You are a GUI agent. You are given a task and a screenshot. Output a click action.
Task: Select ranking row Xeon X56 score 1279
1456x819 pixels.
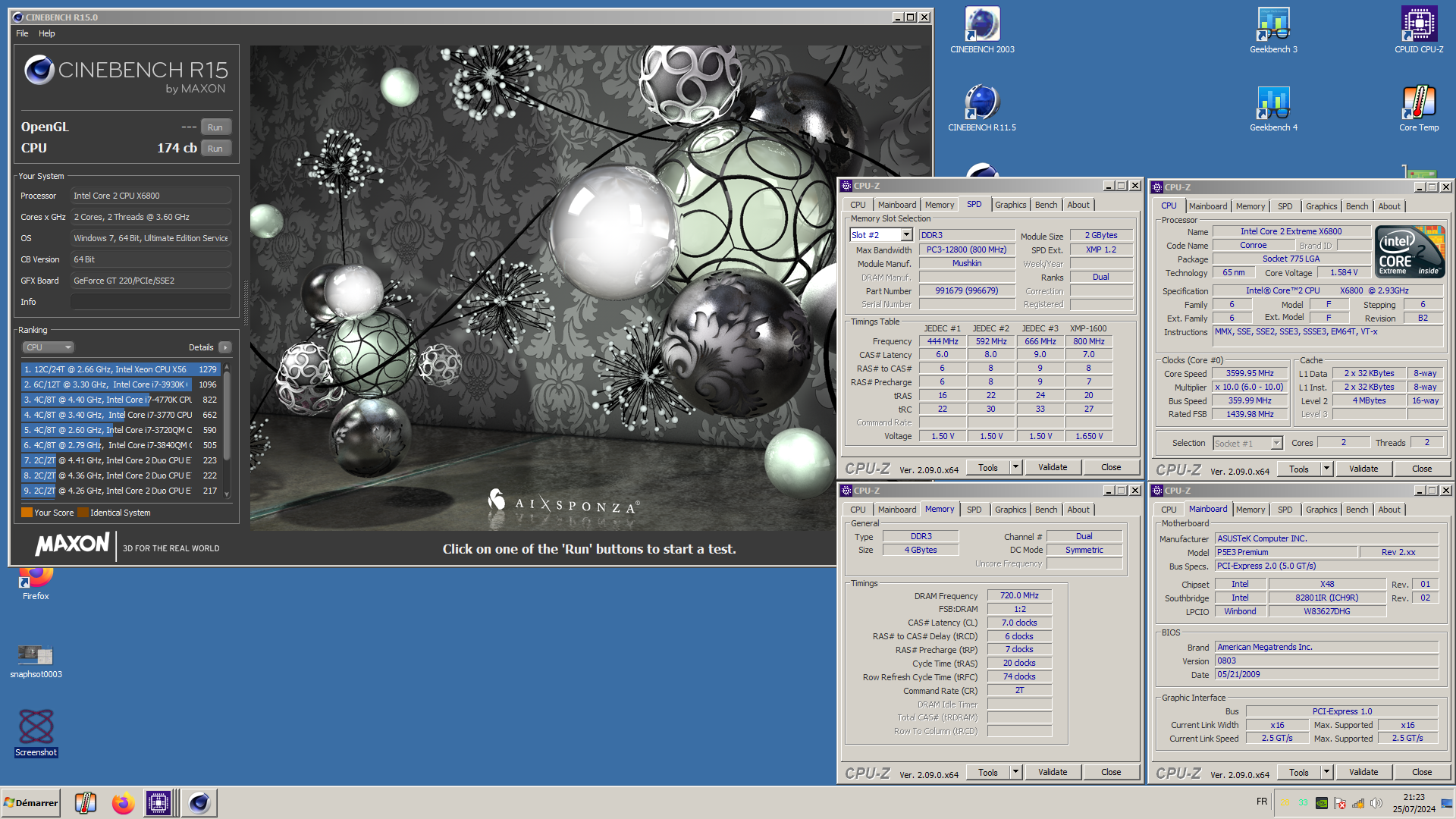coord(121,369)
